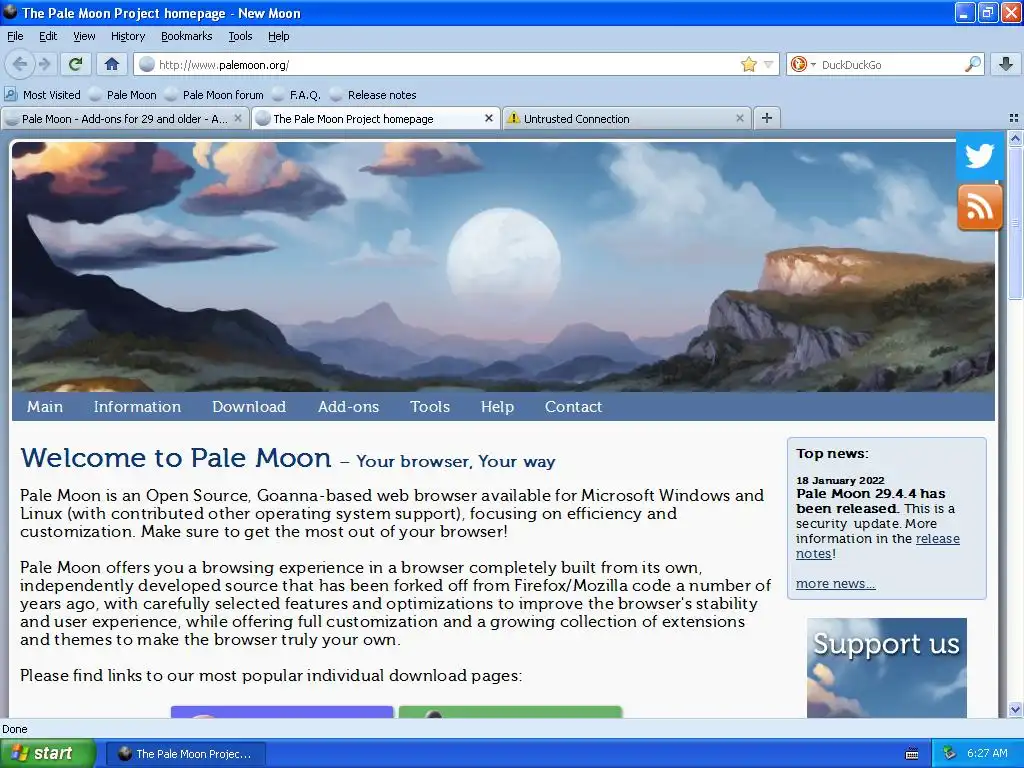Follow the more news... link
The height and width of the screenshot is (768, 1024).
point(835,583)
